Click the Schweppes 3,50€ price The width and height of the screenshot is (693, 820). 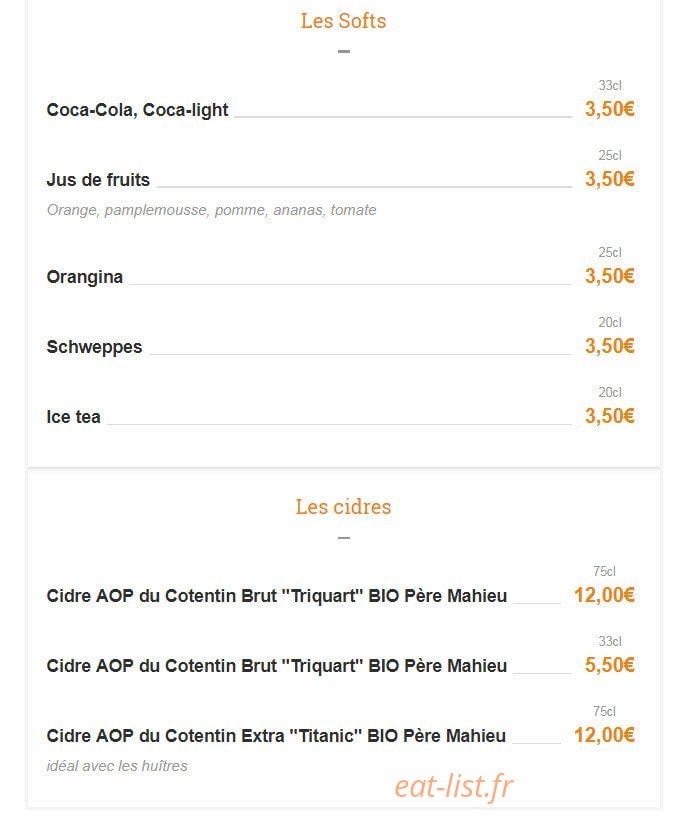[x=609, y=346]
